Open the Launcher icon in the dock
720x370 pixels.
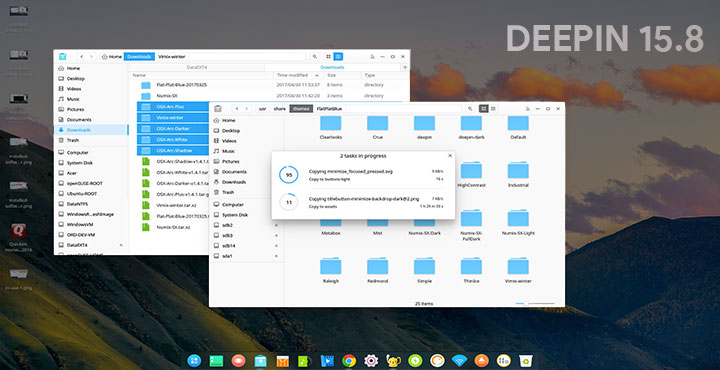click(194, 361)
